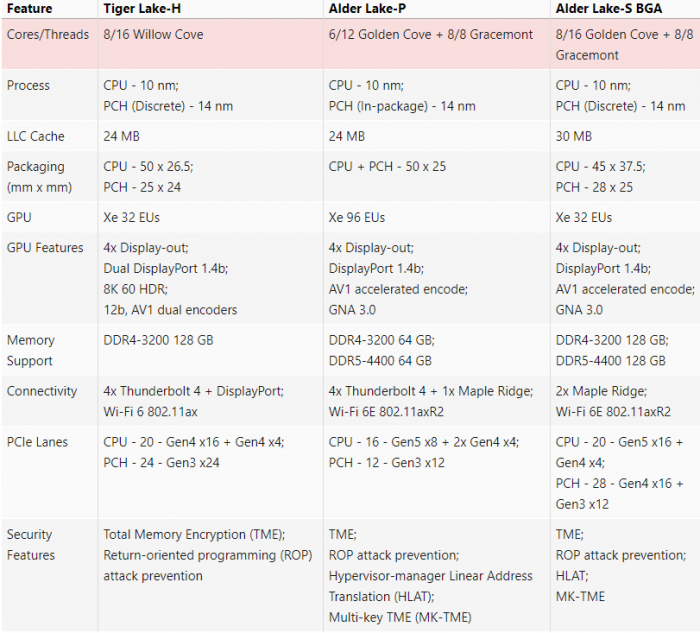Image resolution: width=700 pixels, height=633 pixels.
Task: Select the Connectivity row label
Action: tap(42, 391)
